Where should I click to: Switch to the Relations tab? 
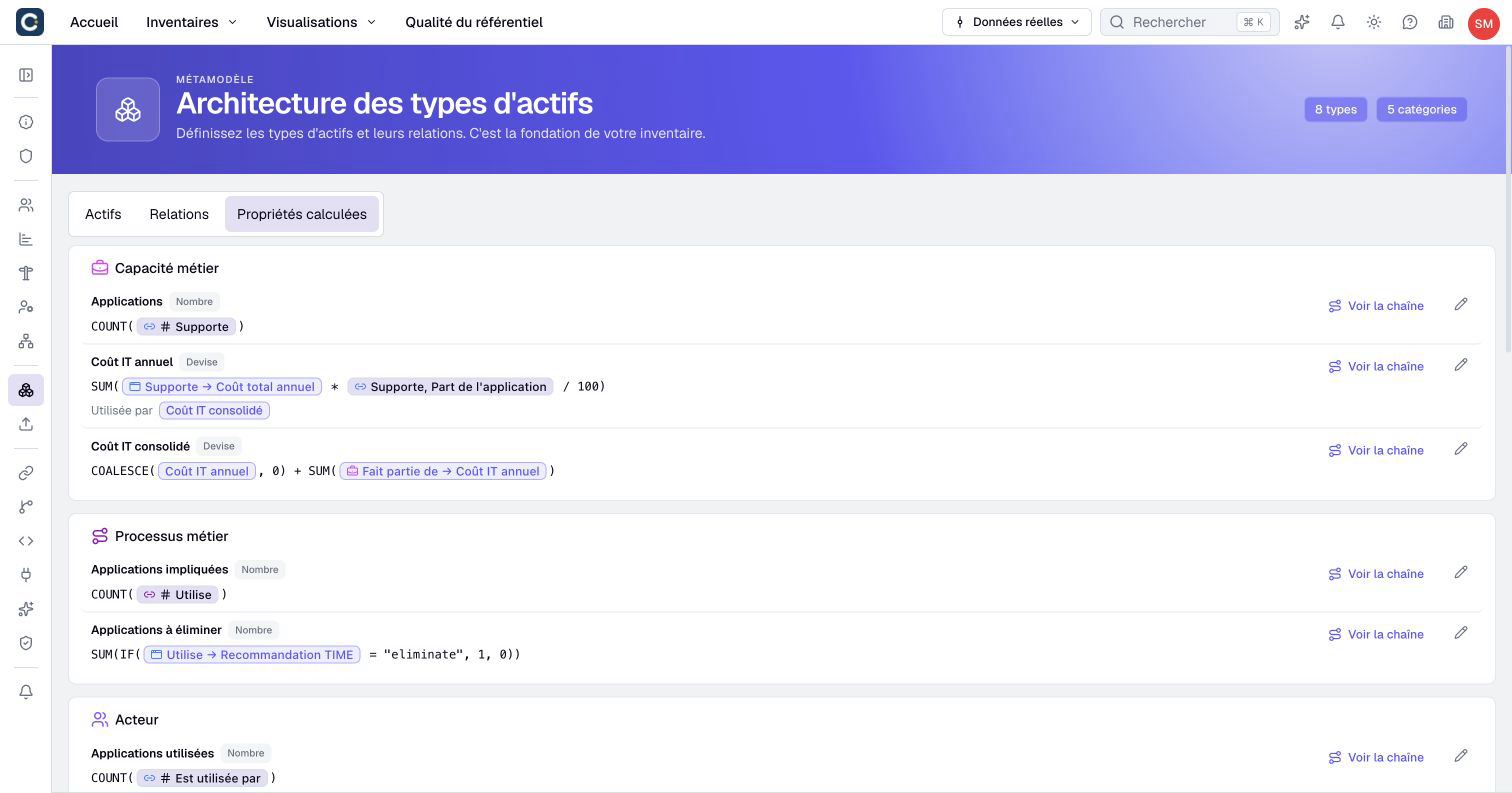point(179,214)
